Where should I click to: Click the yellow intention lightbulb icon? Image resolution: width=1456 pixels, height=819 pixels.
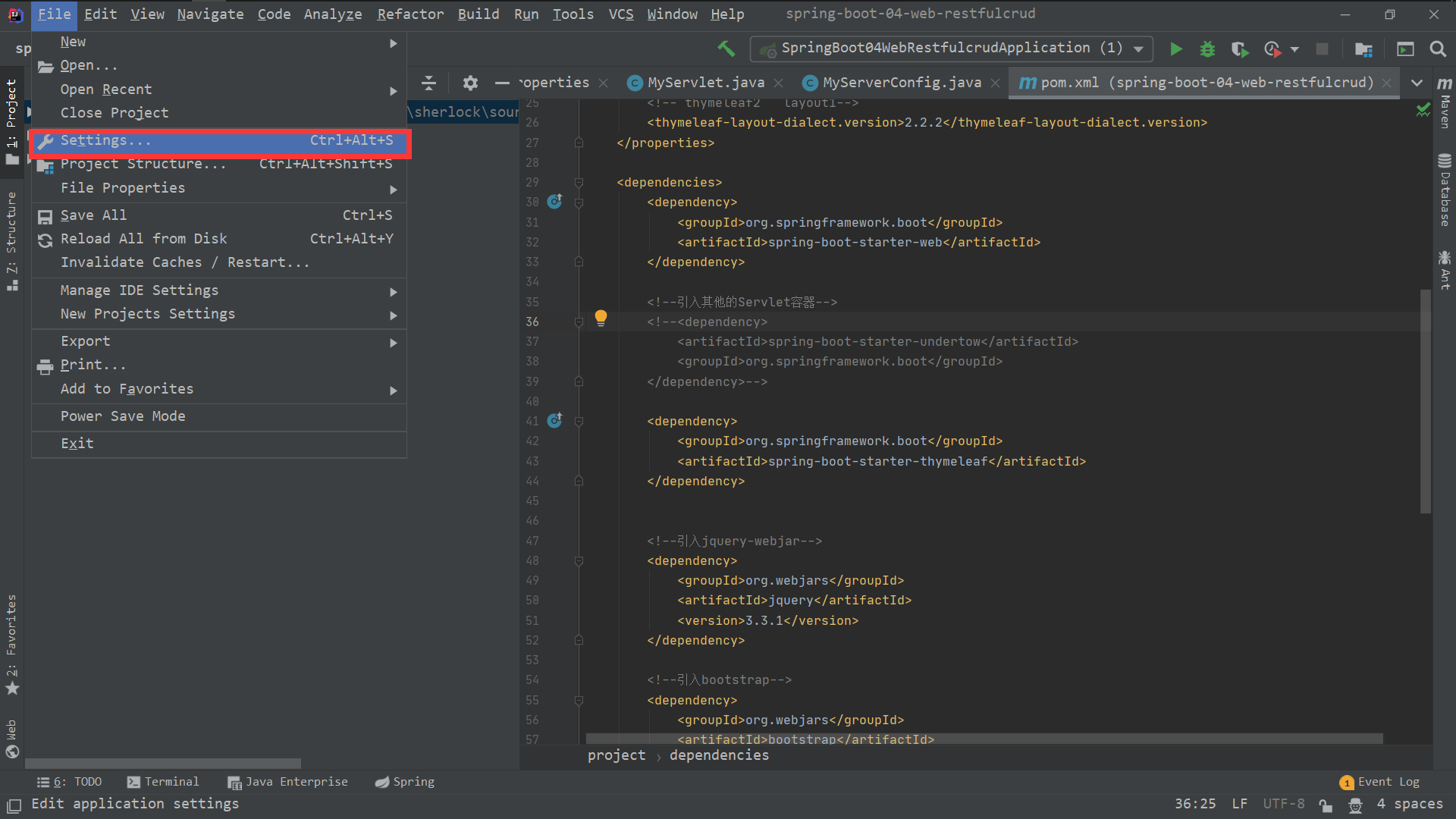point(601,317)
